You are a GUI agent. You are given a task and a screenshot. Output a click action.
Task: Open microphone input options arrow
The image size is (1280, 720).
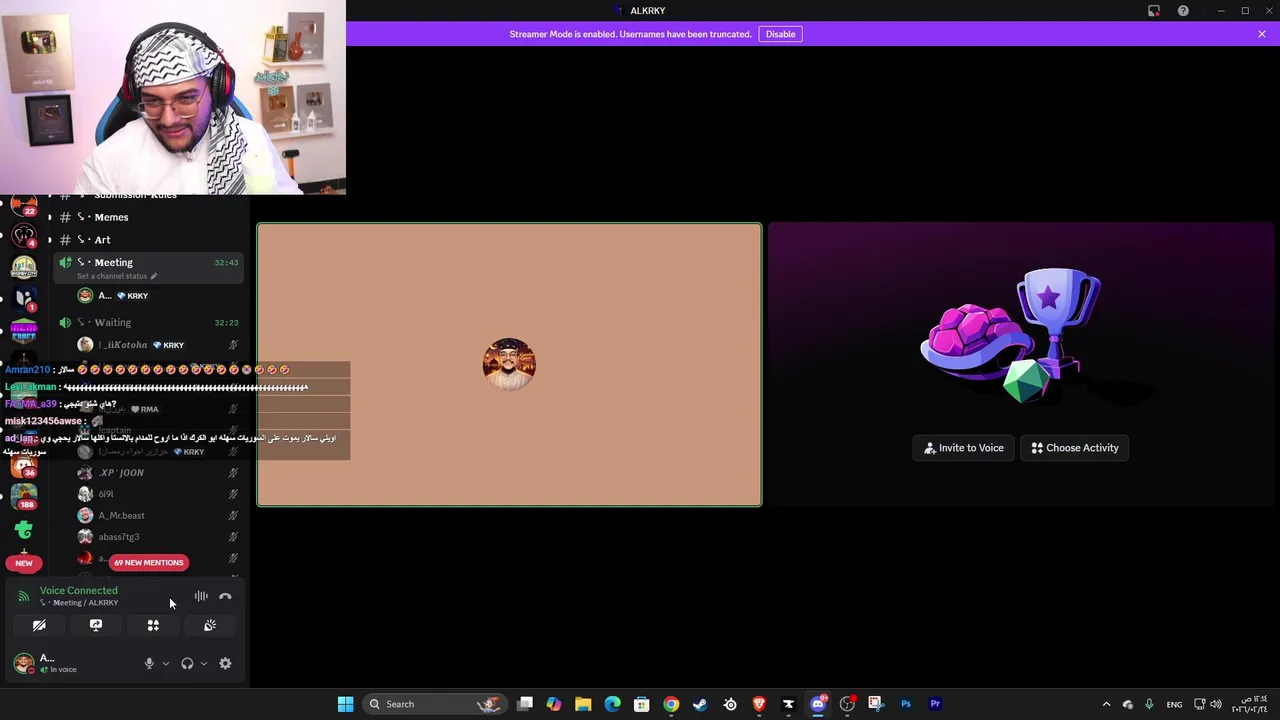[166, 663]
